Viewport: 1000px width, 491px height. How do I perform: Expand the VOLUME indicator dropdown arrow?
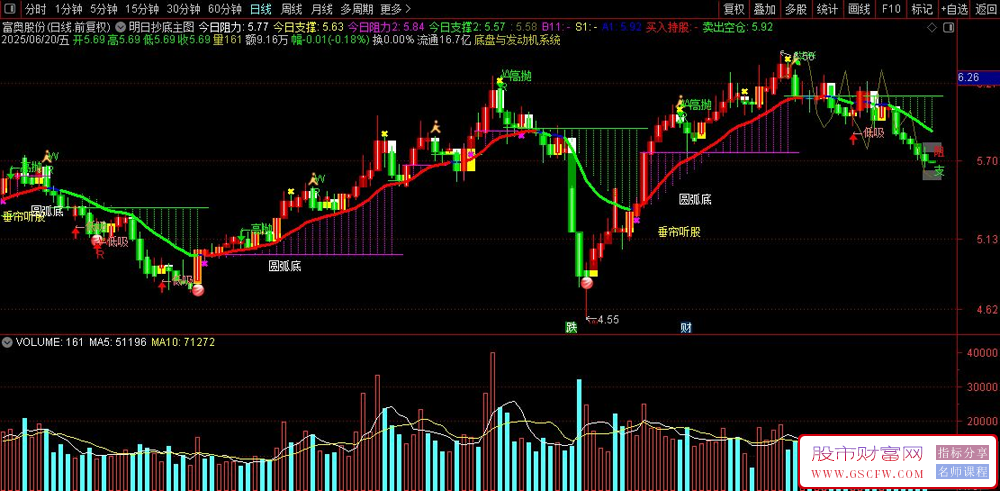tap(7, 342)
